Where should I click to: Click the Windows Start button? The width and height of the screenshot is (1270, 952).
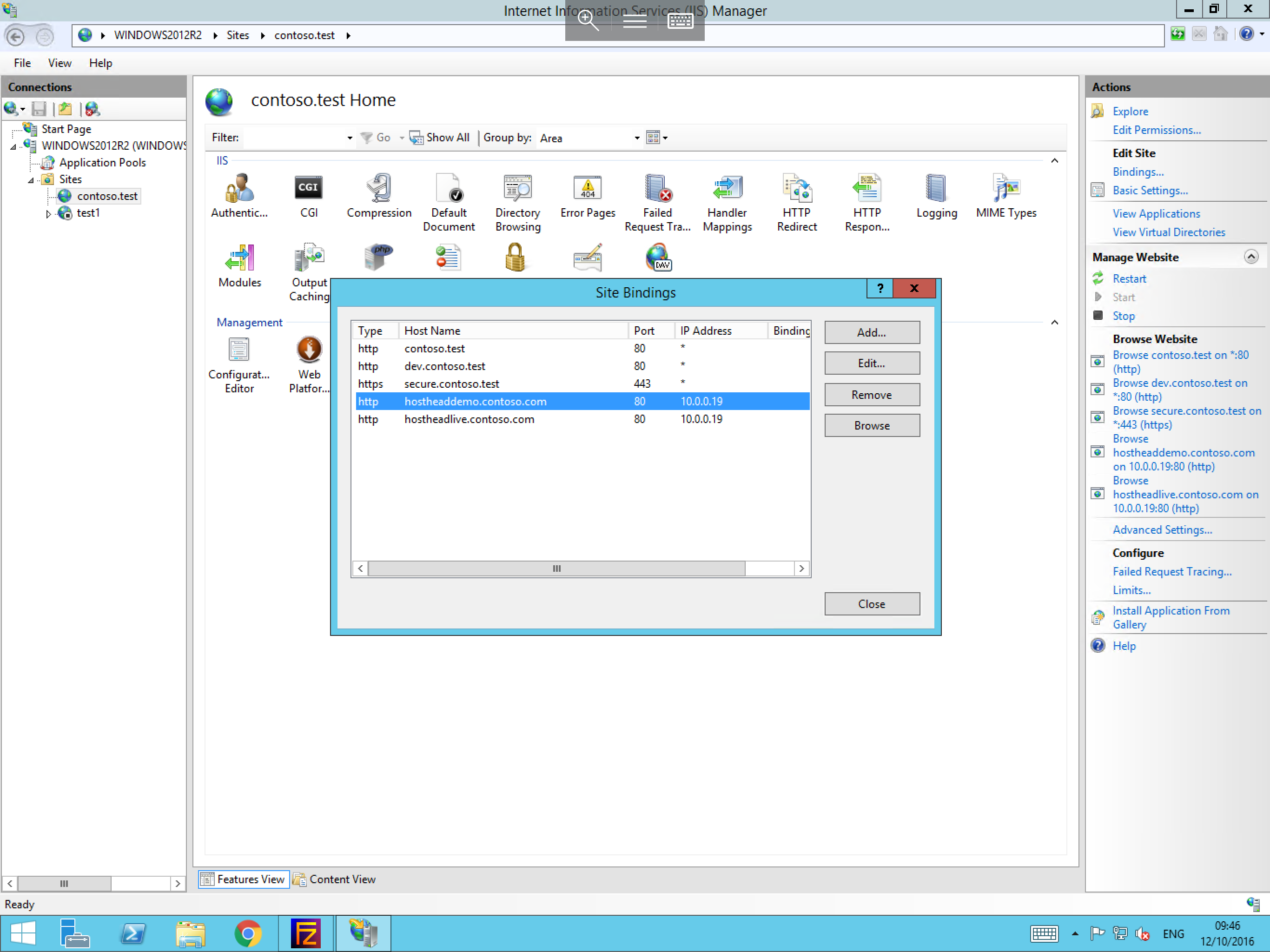point(24,933)
